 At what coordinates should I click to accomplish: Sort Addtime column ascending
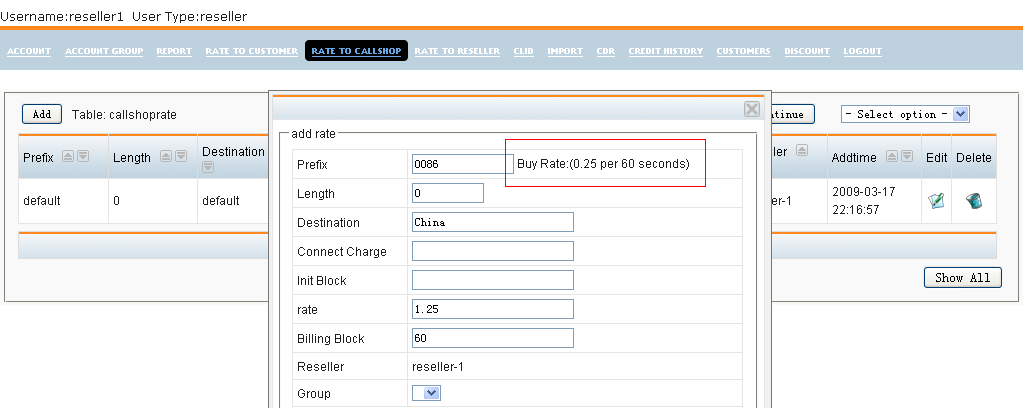coord(891,157)
